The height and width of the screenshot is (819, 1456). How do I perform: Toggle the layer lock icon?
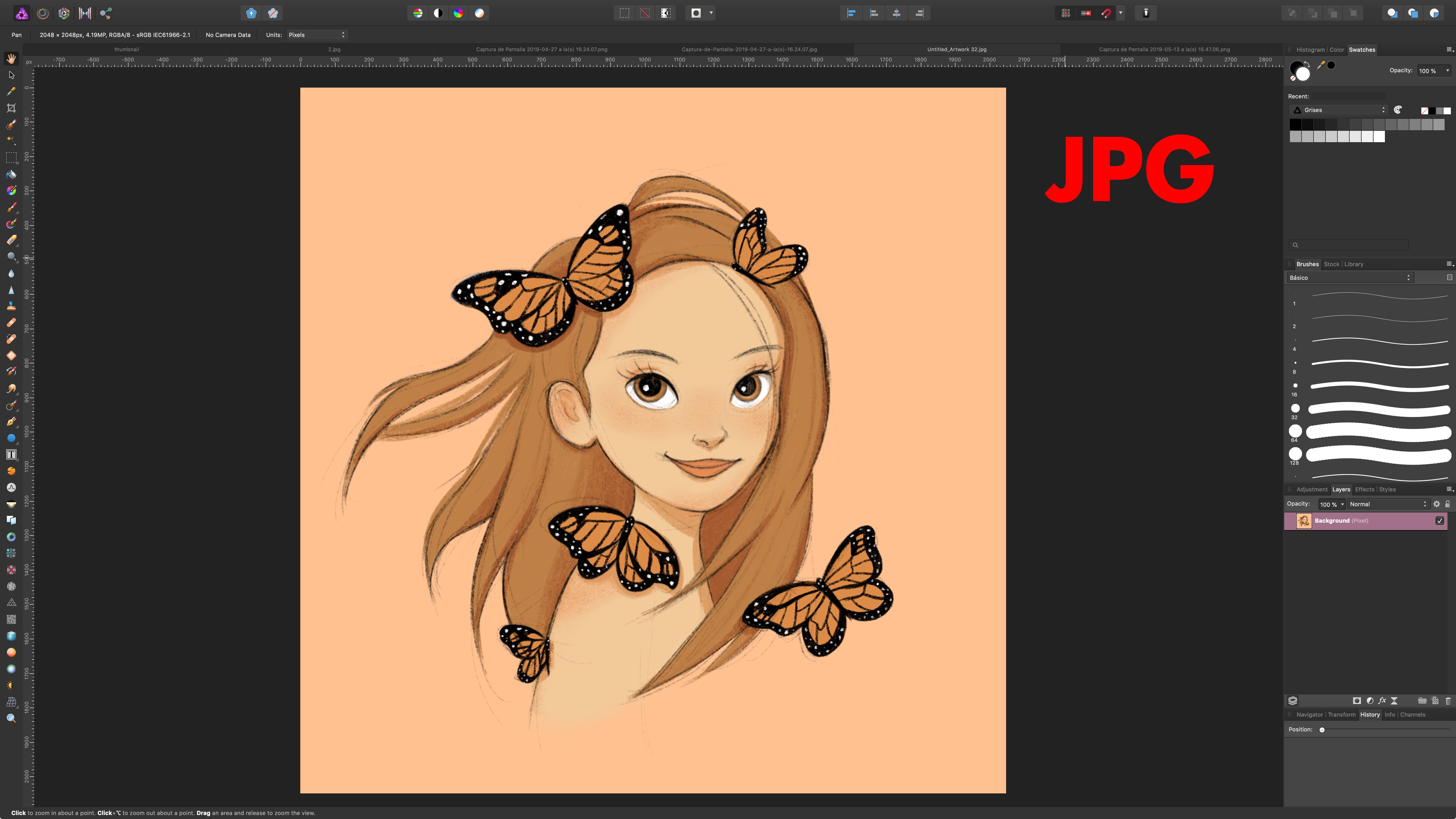pos(1447,504)
